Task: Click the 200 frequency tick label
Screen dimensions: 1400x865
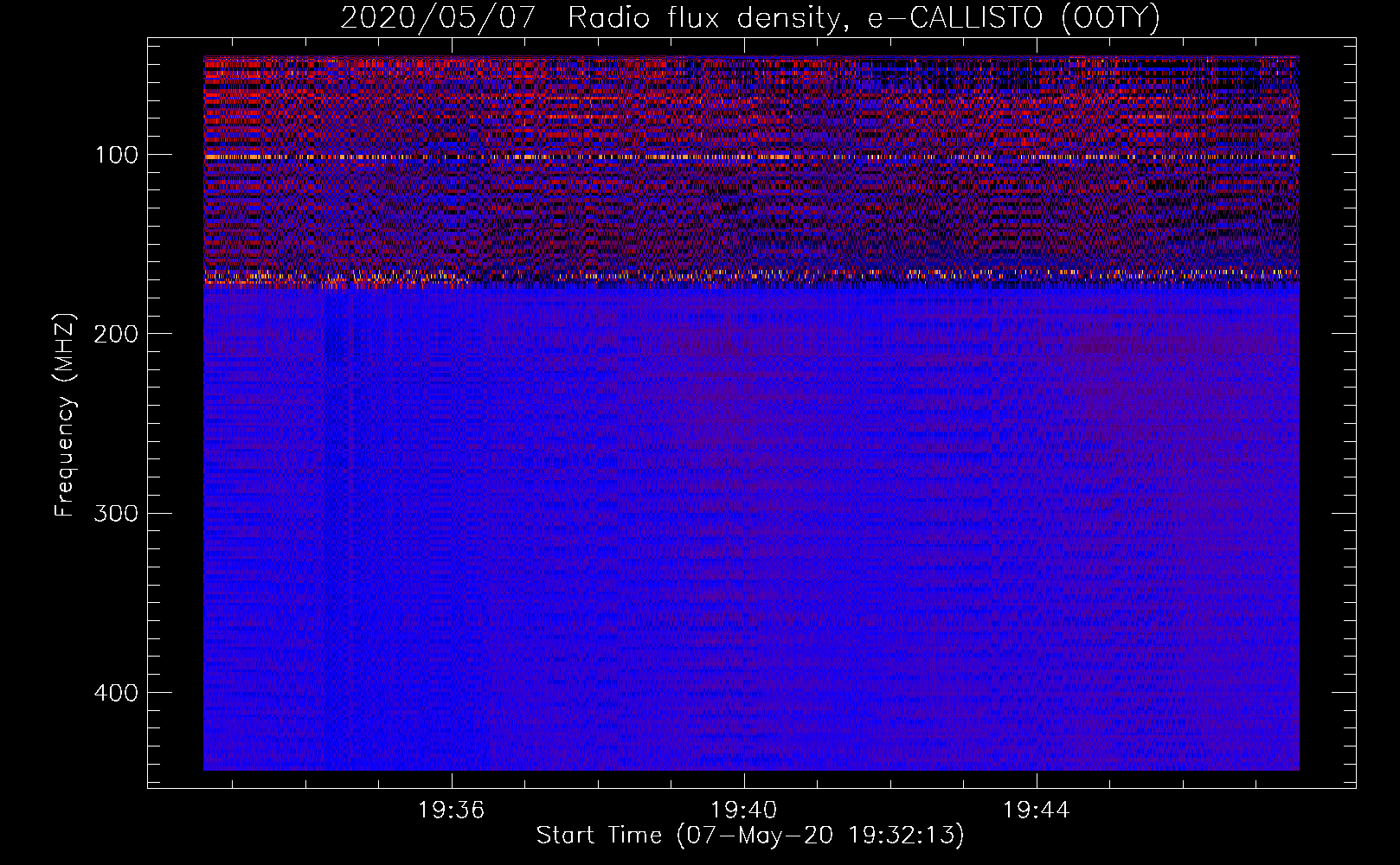Action: [x=117, y=335]
